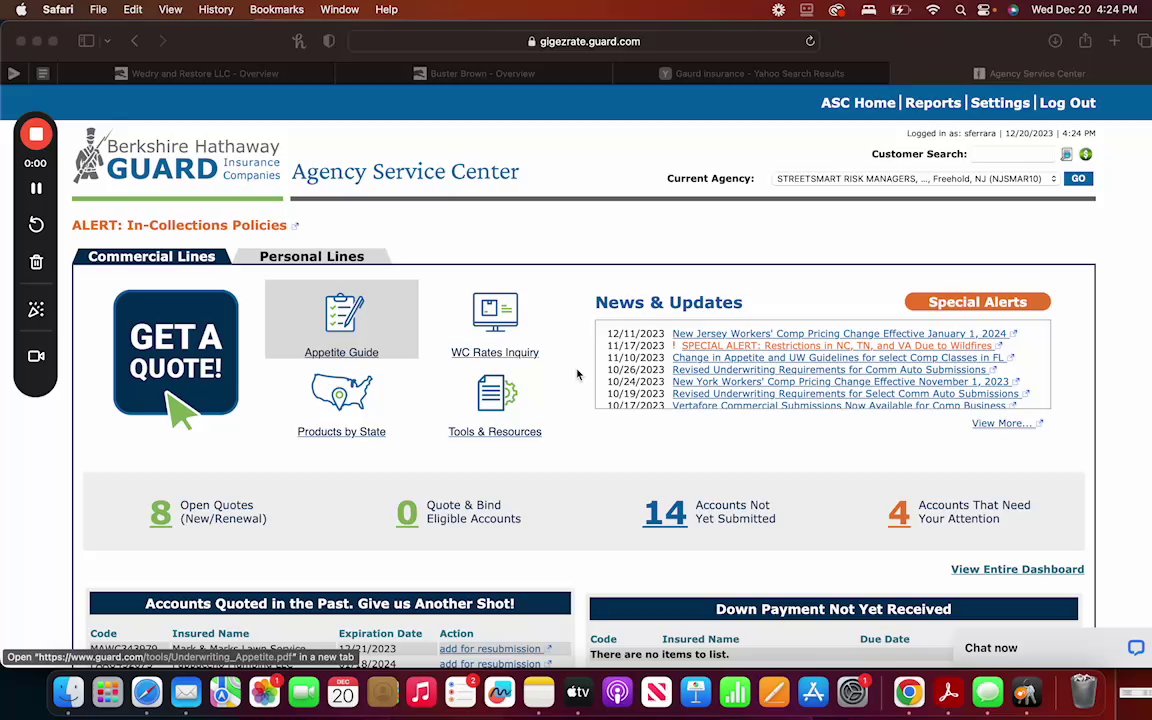Expand the Current Agency dropdown
Viewport: 1152px width, 720px height.
(x=915, y=179)
